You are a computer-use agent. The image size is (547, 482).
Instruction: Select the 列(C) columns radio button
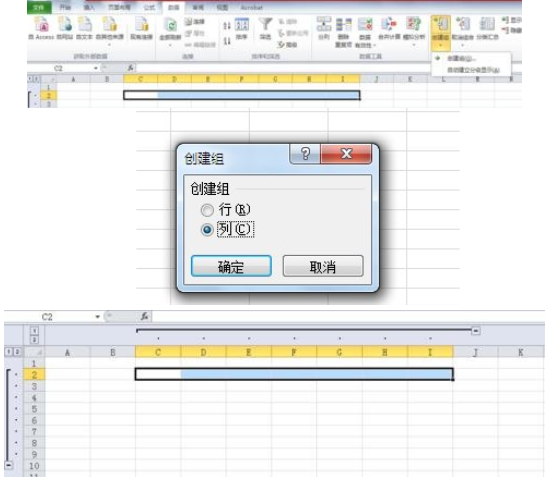207,229
